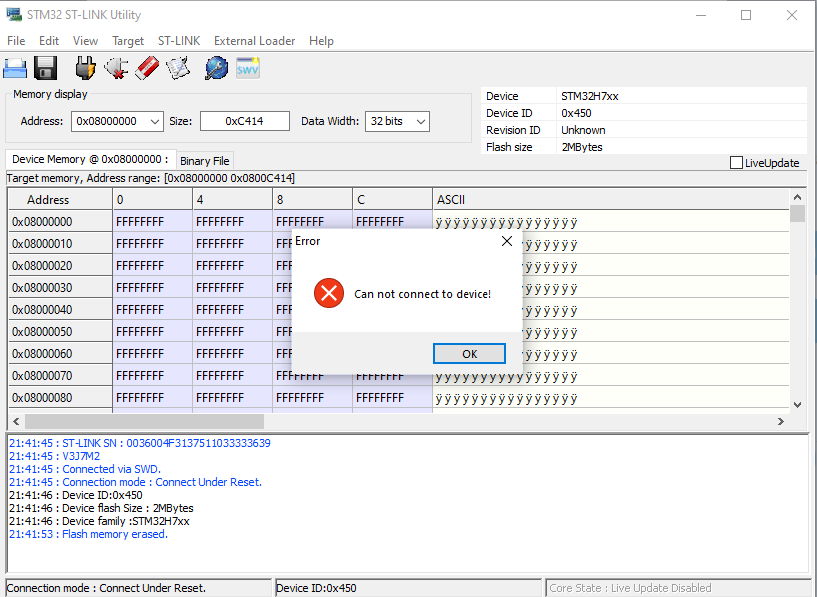
Task: Select address row 0x08000020
Action: [60, 265]
